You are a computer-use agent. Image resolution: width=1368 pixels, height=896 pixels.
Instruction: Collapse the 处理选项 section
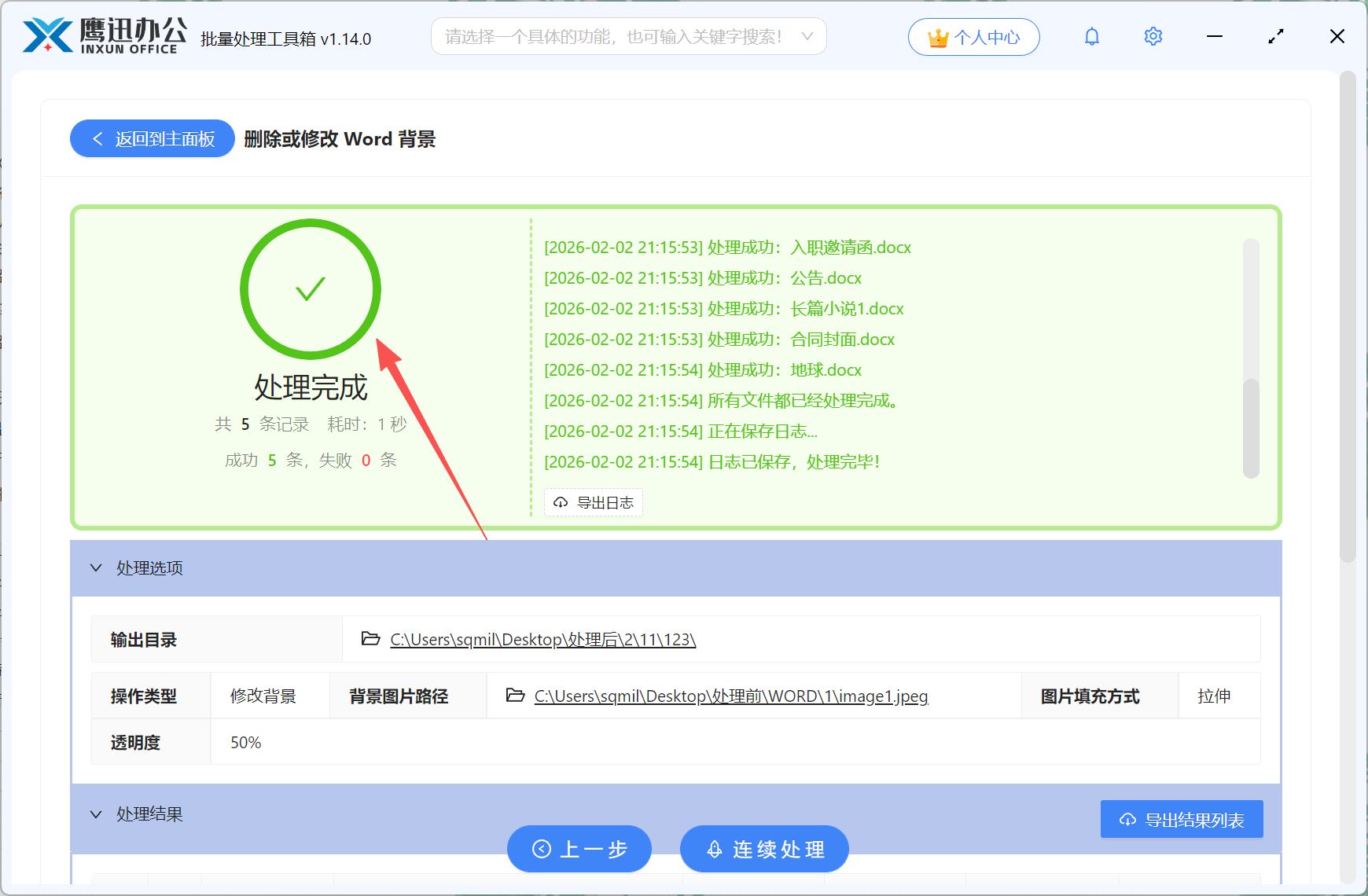tap(96, 567)
